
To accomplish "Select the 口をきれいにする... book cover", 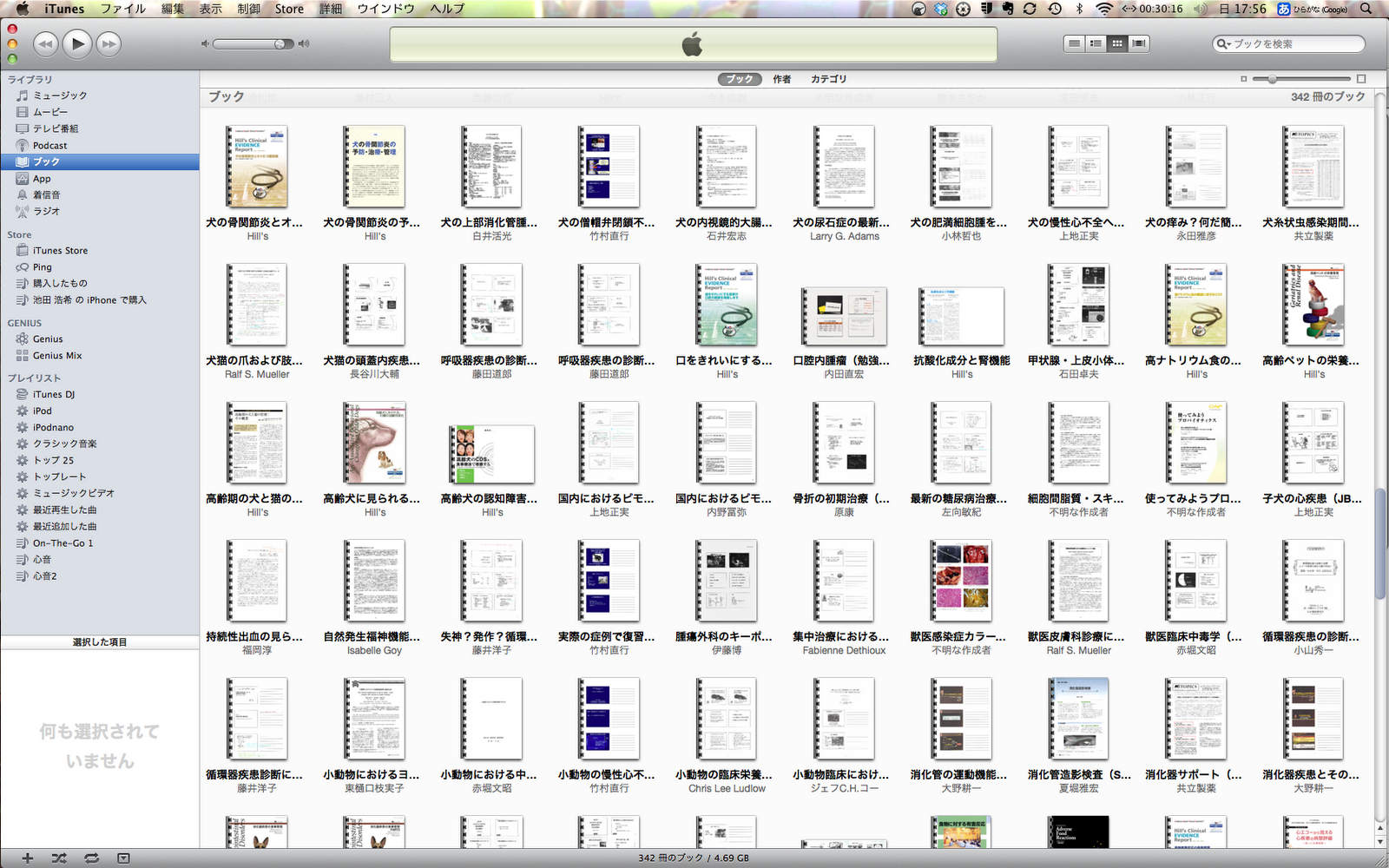I will [x=727, y=304].
